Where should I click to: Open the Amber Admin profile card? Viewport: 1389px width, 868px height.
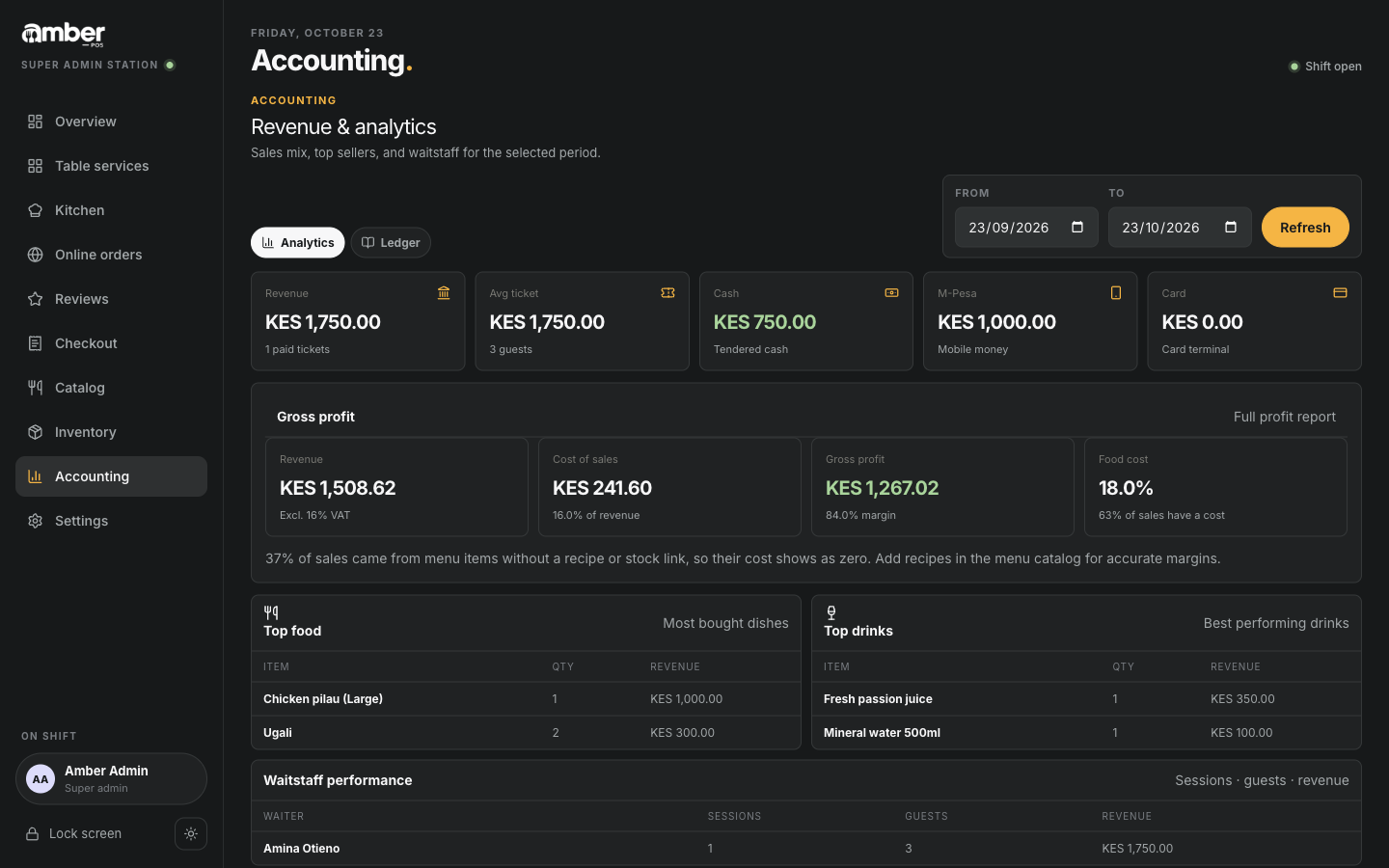(111, 779)
